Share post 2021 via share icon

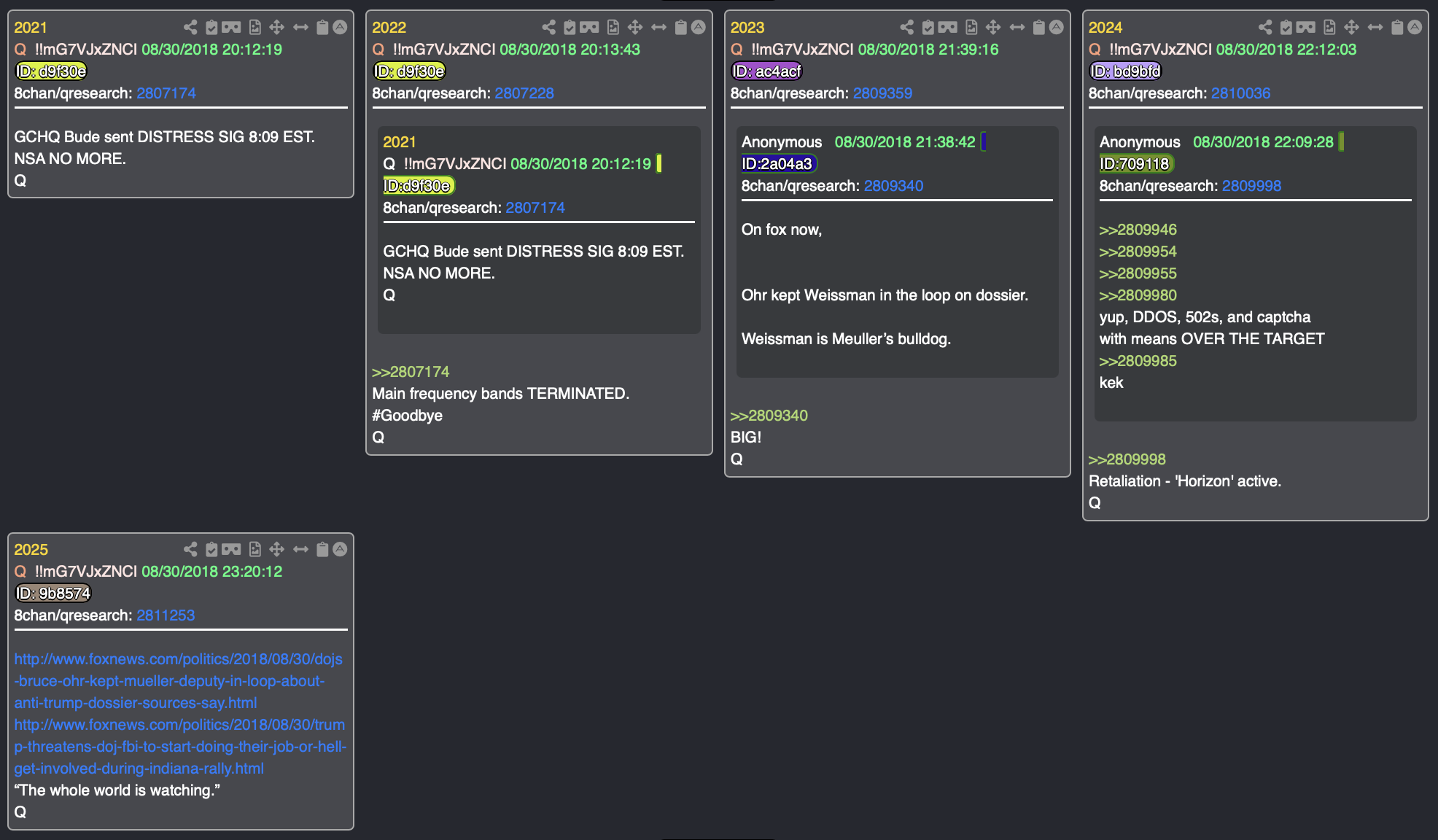tap(190, 27)
